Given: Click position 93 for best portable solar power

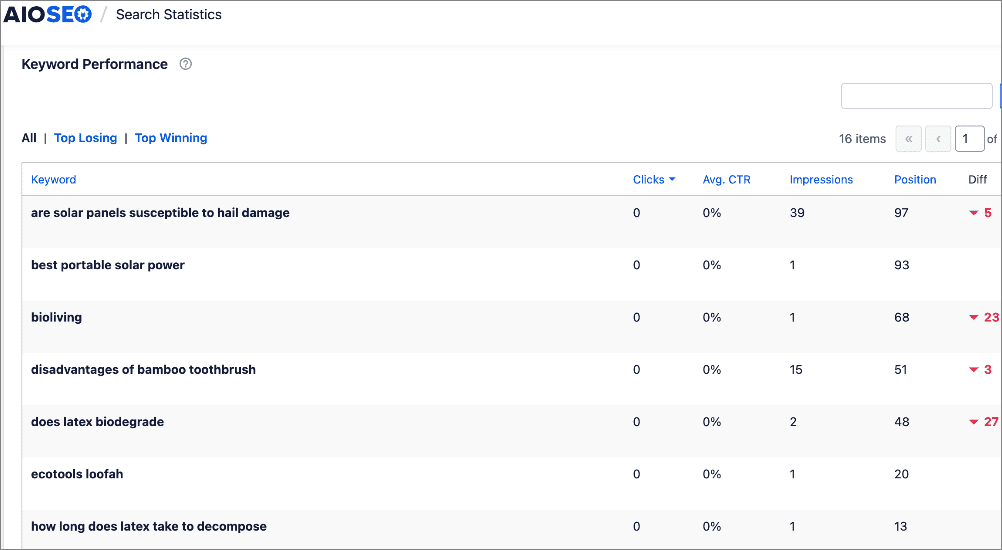Looking at the screenshot, I should pos(901,265).
